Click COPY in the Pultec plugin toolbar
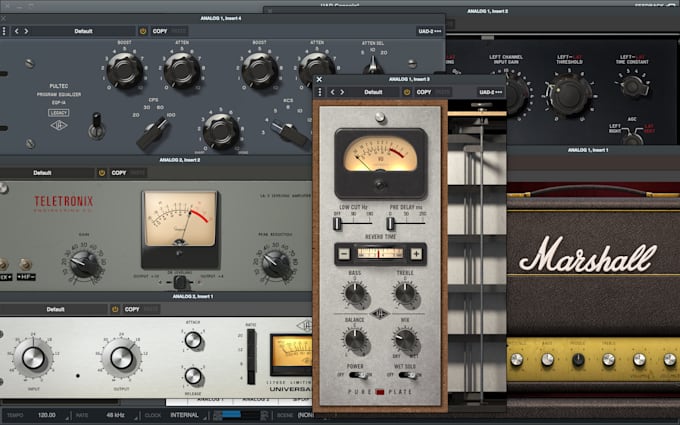Image resolution: width=680 pixels, height=425 pixels. click(160, 31)
